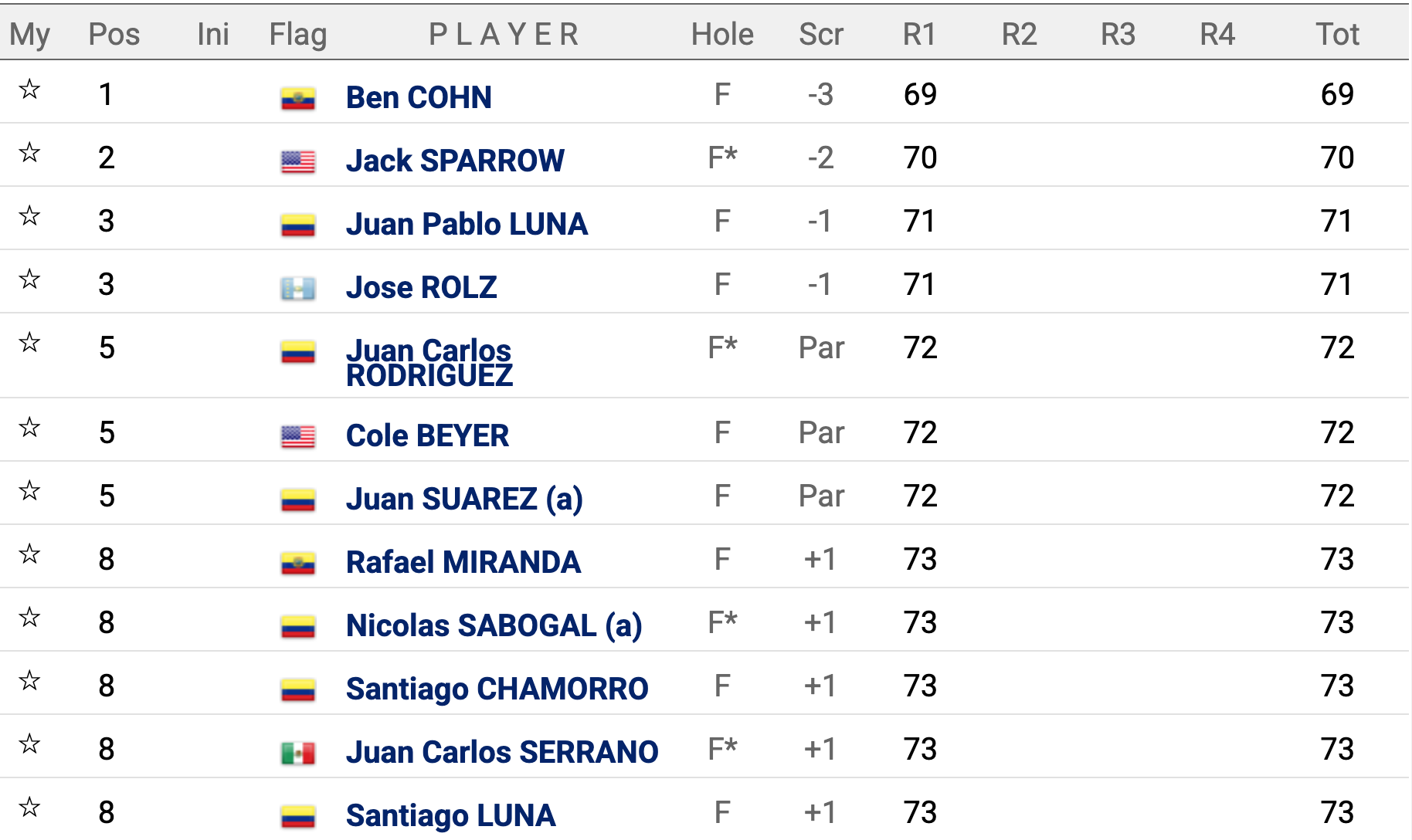
Task: Click the Colombia flag beside Juan Pablo LUNA
Action: coord(297,225)
